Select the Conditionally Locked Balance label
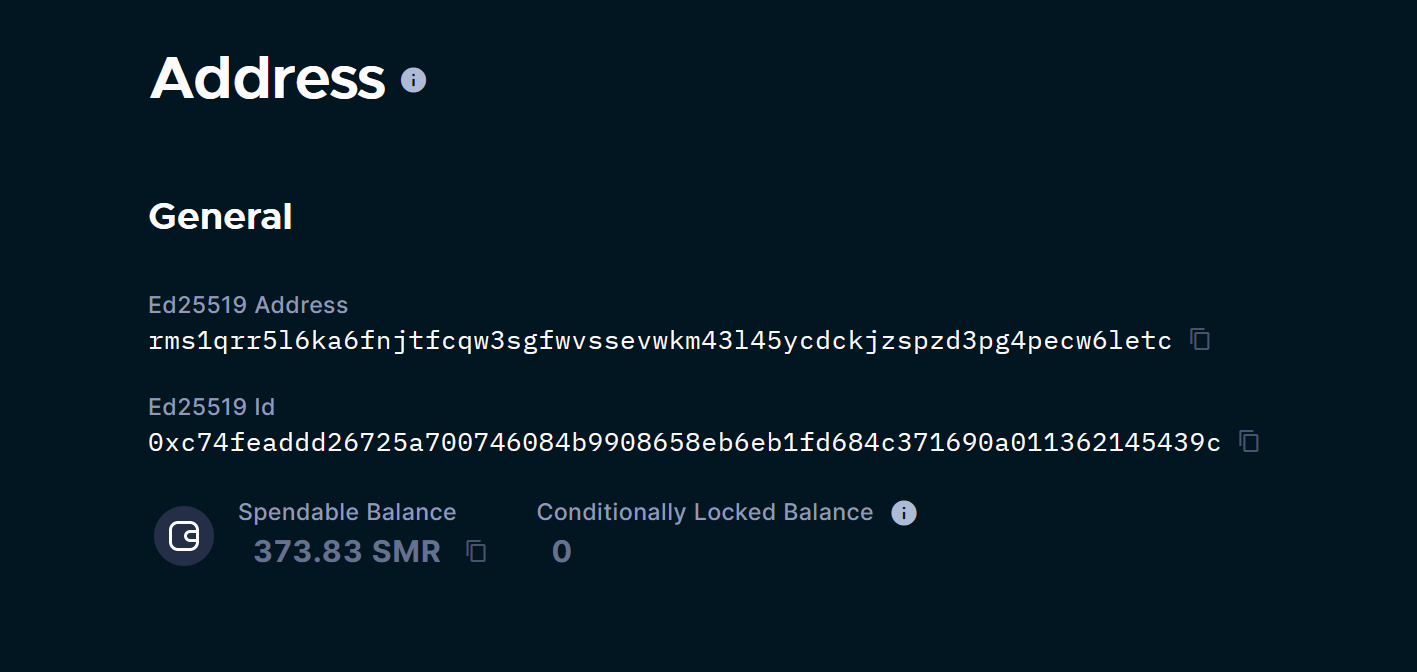 704,512
